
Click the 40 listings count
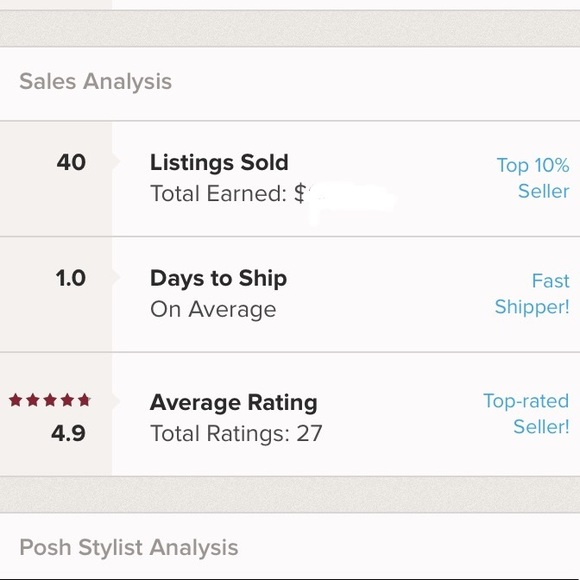tap(71, 162)
